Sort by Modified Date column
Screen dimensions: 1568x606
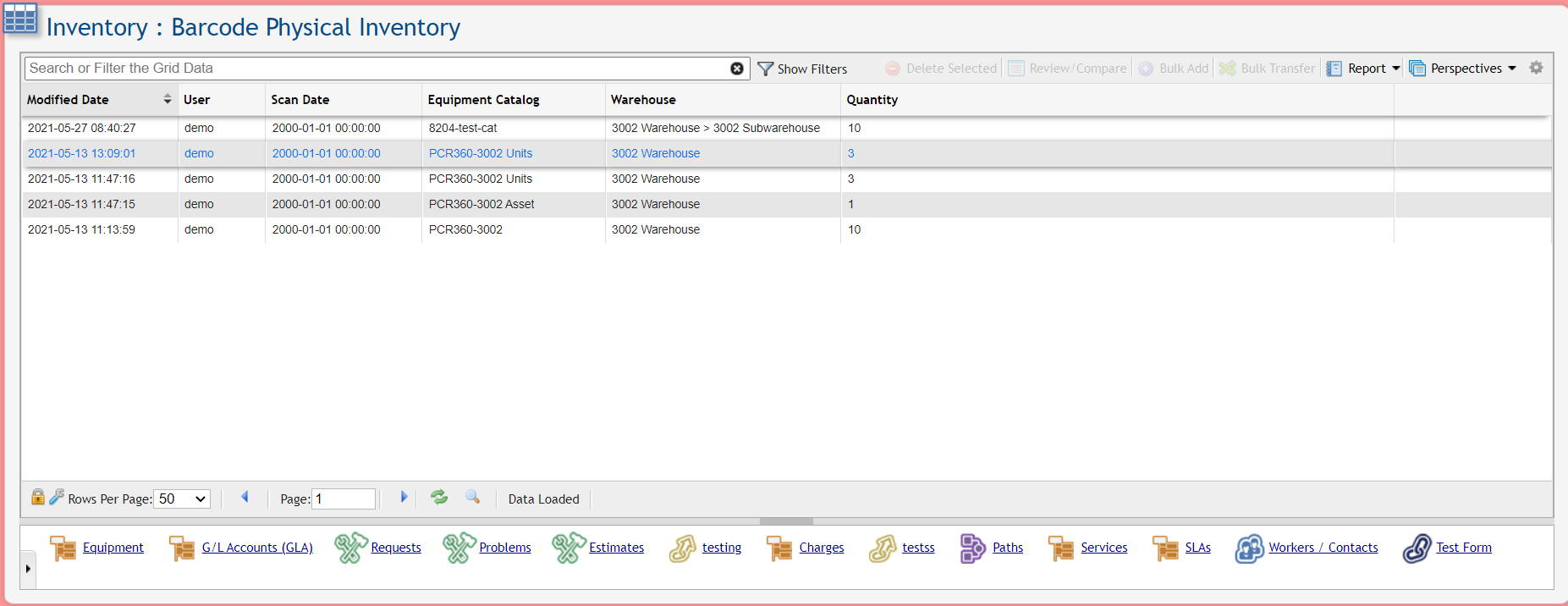(x=68, y=100)
